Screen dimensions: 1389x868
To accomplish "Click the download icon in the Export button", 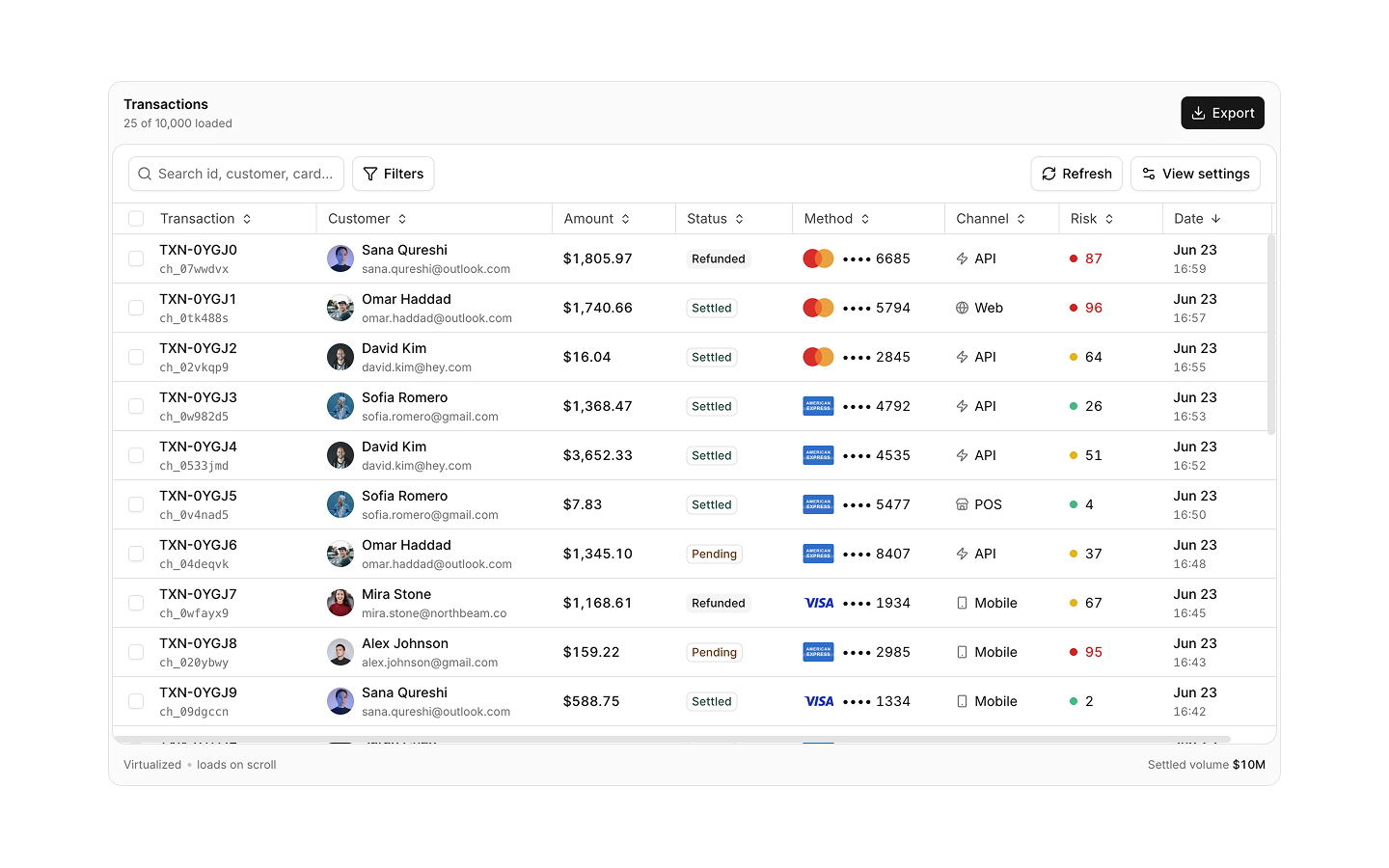I will pos(1198,113).
